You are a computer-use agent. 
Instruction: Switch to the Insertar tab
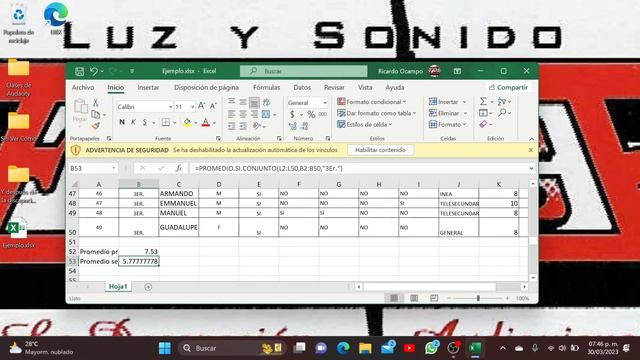(x=148, y=87)
